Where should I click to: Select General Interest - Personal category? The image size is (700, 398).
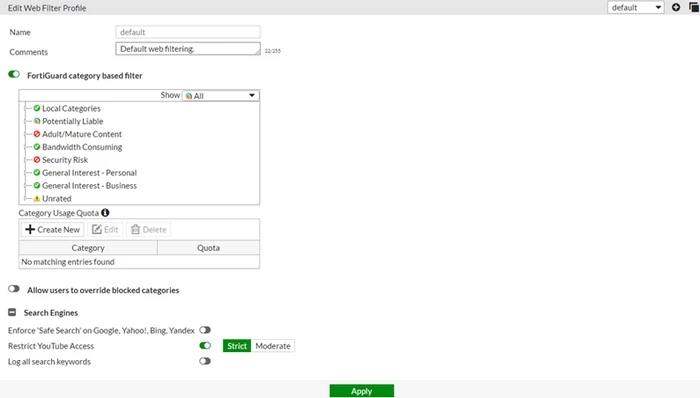click(89, 173)
